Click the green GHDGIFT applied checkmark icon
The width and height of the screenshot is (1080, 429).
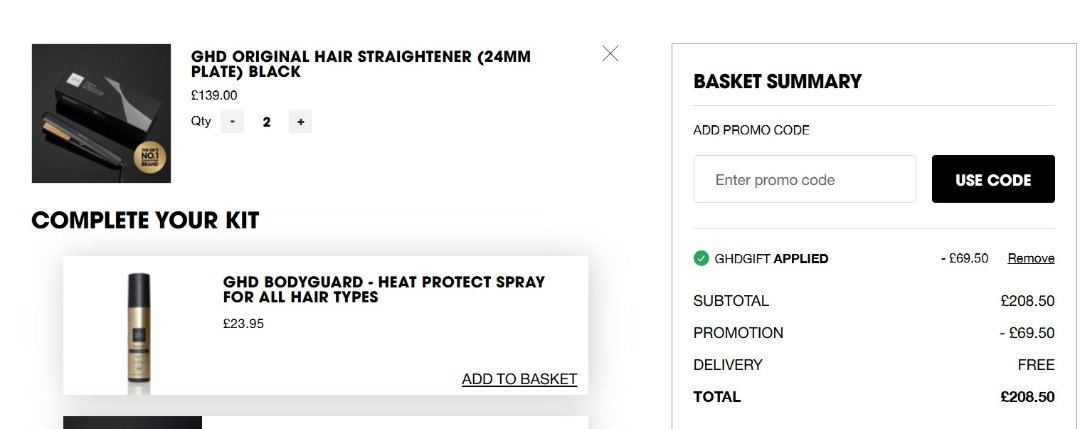[x=701, y=258]
